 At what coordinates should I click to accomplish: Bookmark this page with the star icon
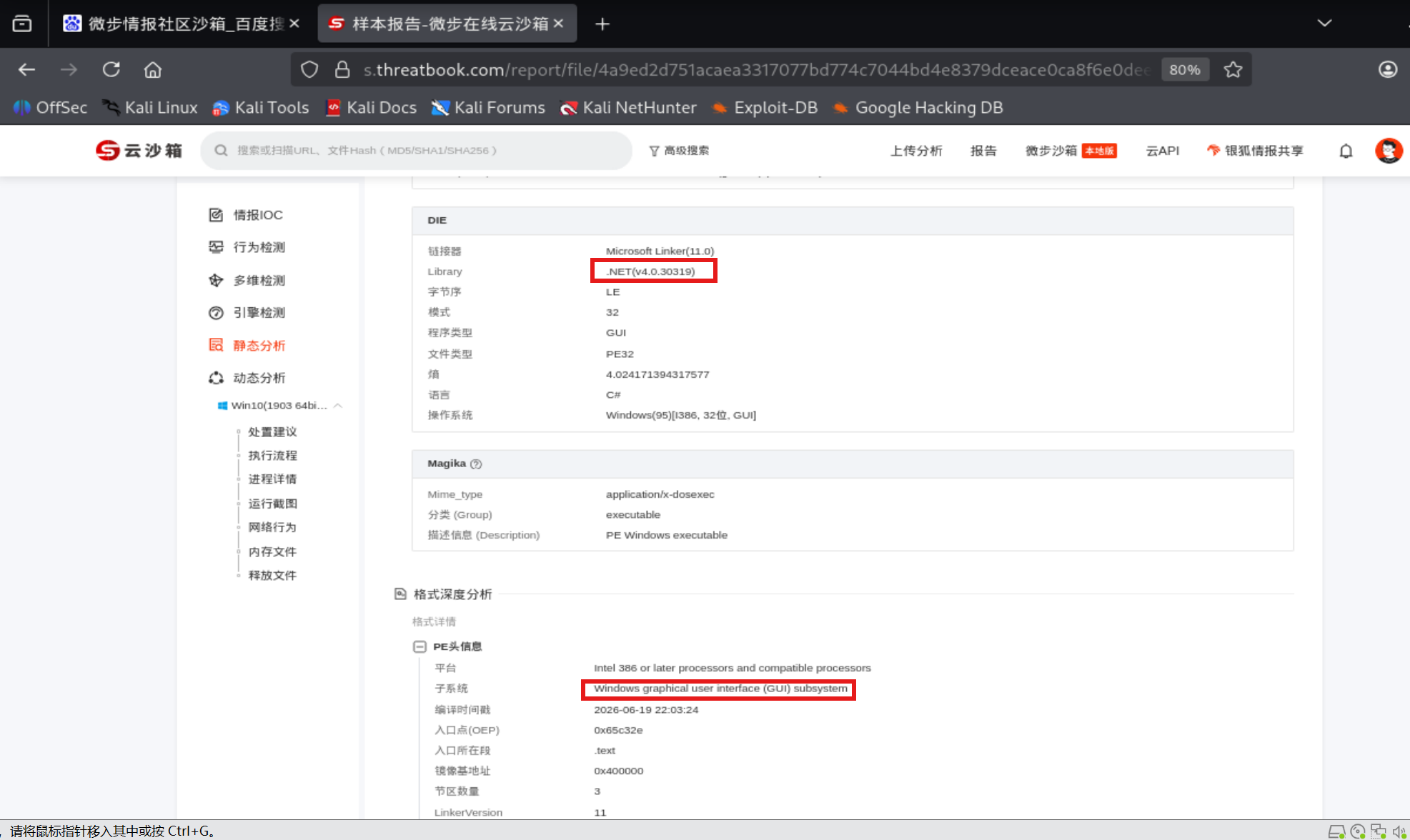(1233, 69)
